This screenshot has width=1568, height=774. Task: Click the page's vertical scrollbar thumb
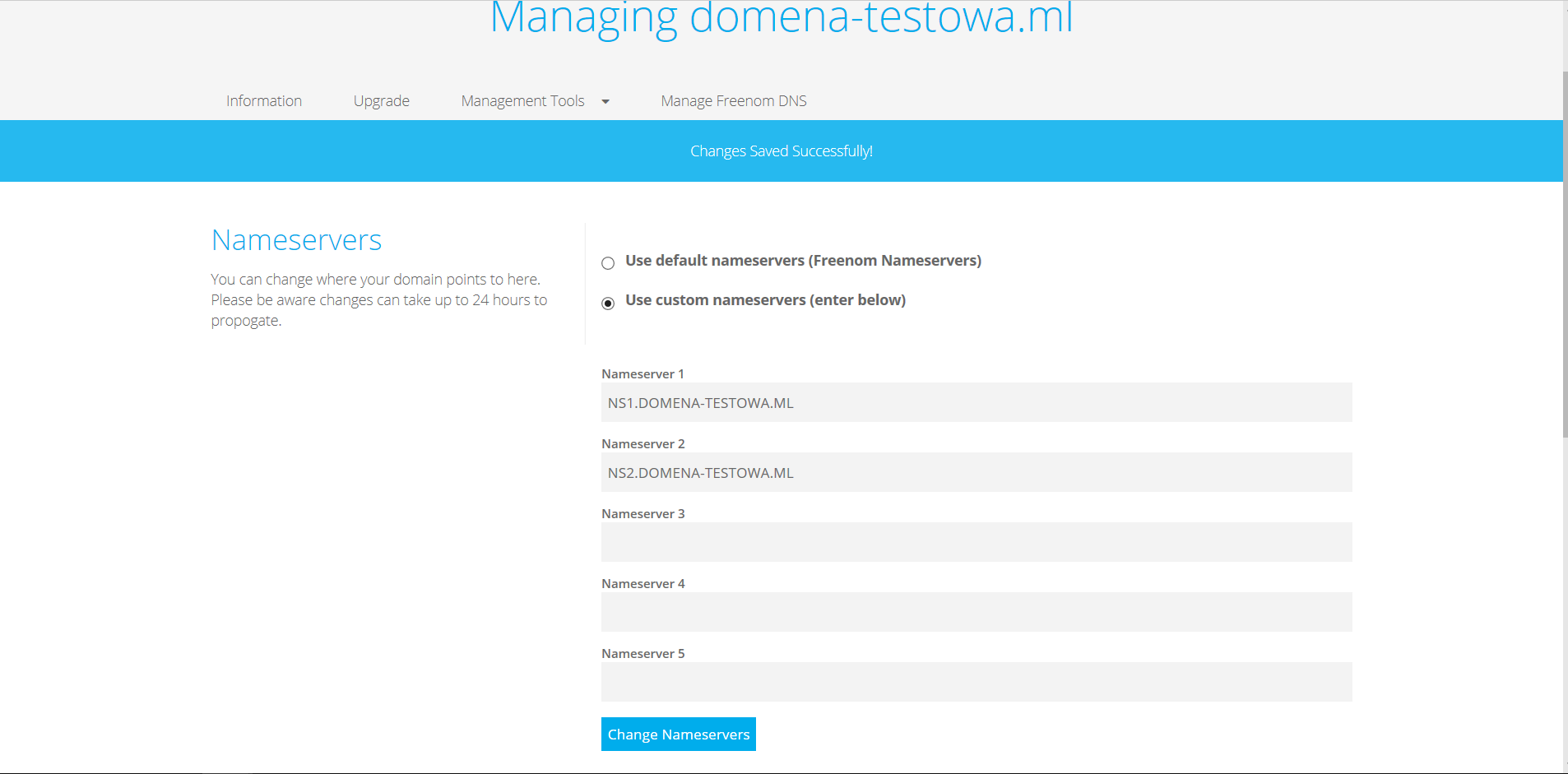pyautogui.click(x=1564, y=255)
